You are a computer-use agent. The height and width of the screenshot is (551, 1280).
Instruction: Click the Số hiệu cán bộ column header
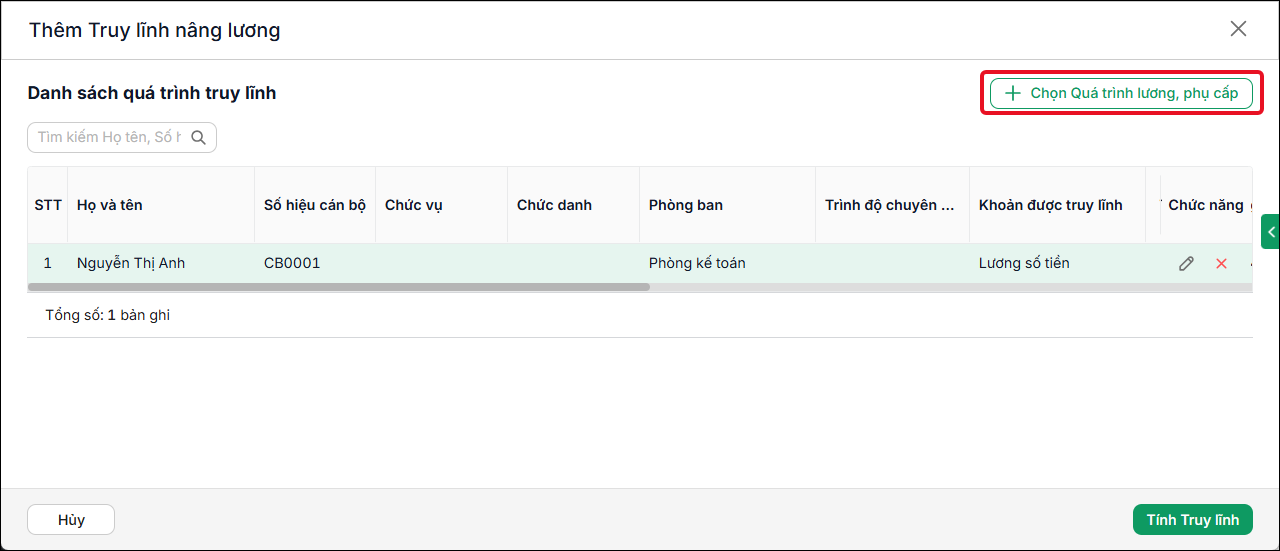click(315, 205)
